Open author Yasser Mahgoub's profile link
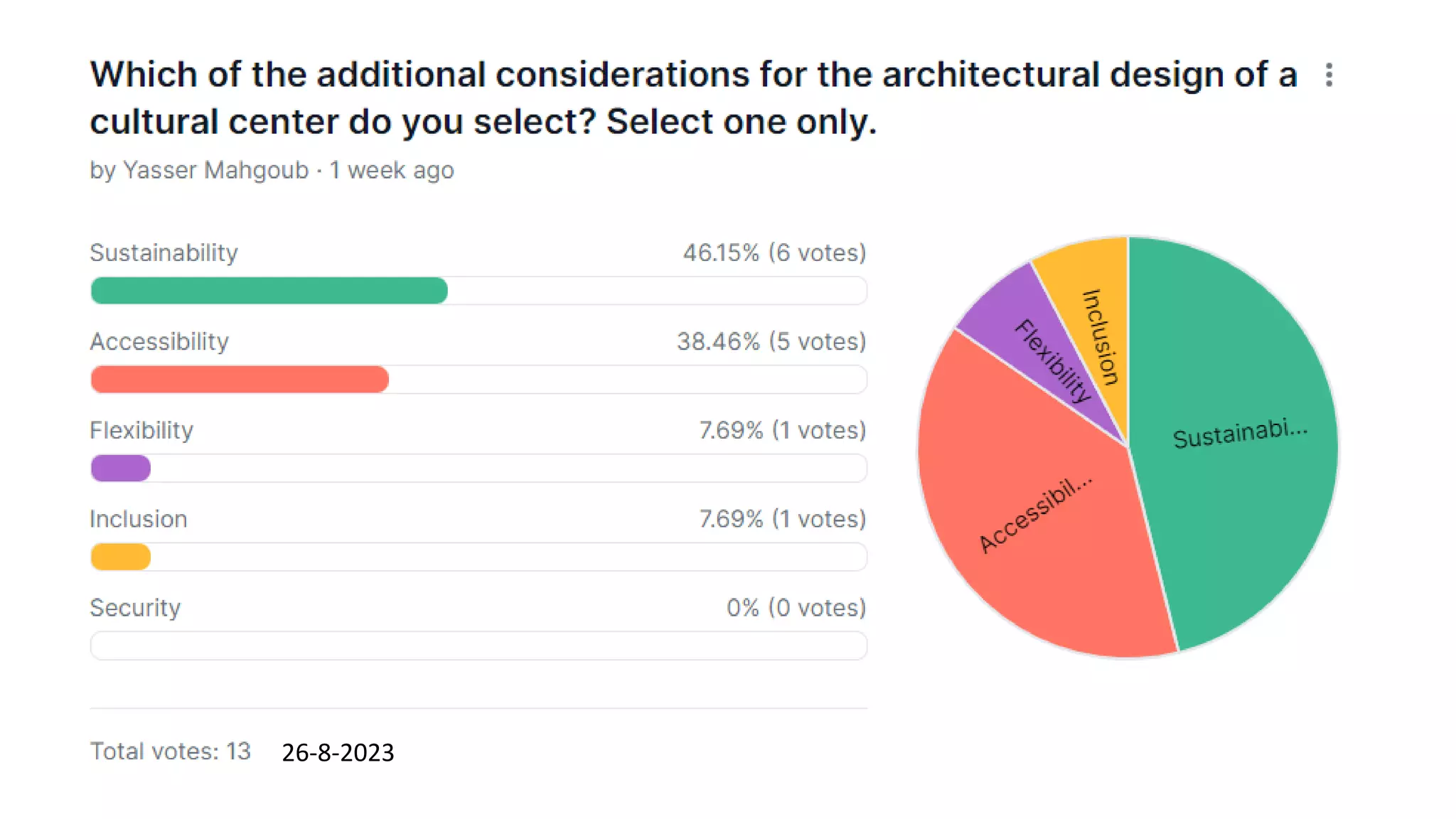Viewport: 1456px width, 819px height. tap(215, 171)
